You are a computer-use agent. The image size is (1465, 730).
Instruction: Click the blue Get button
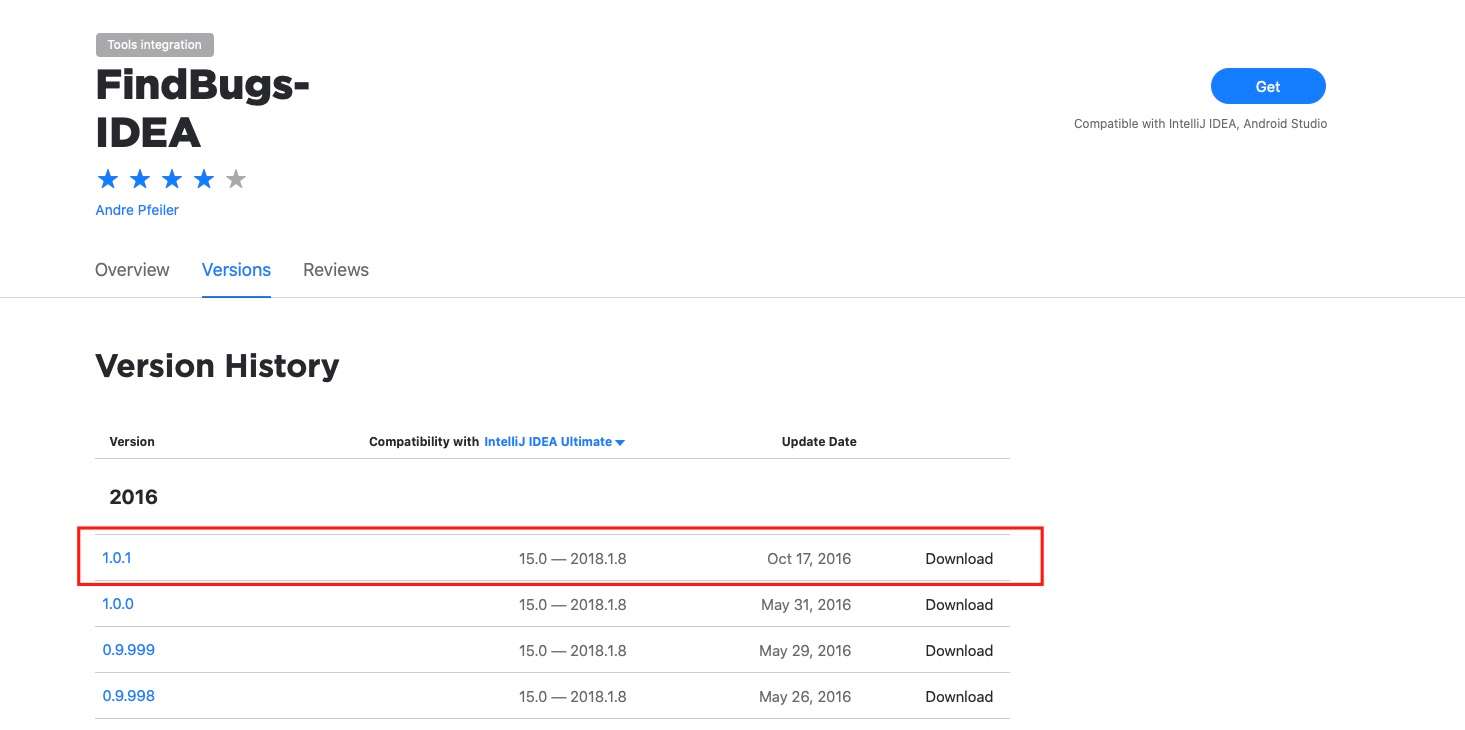coord(1267,87)
